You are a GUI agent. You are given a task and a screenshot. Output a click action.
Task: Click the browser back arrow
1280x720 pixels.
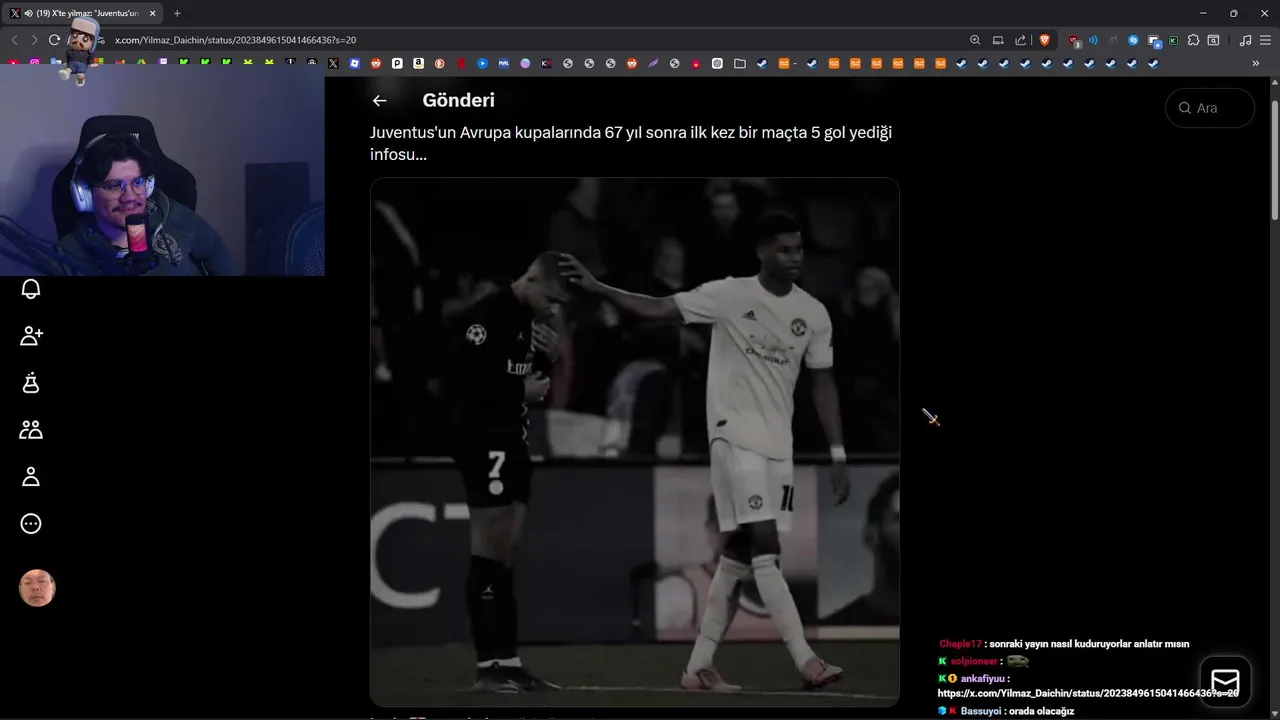14,40
